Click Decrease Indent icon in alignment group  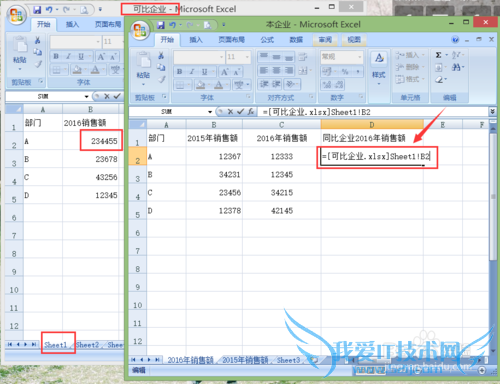tap(264, 84)
